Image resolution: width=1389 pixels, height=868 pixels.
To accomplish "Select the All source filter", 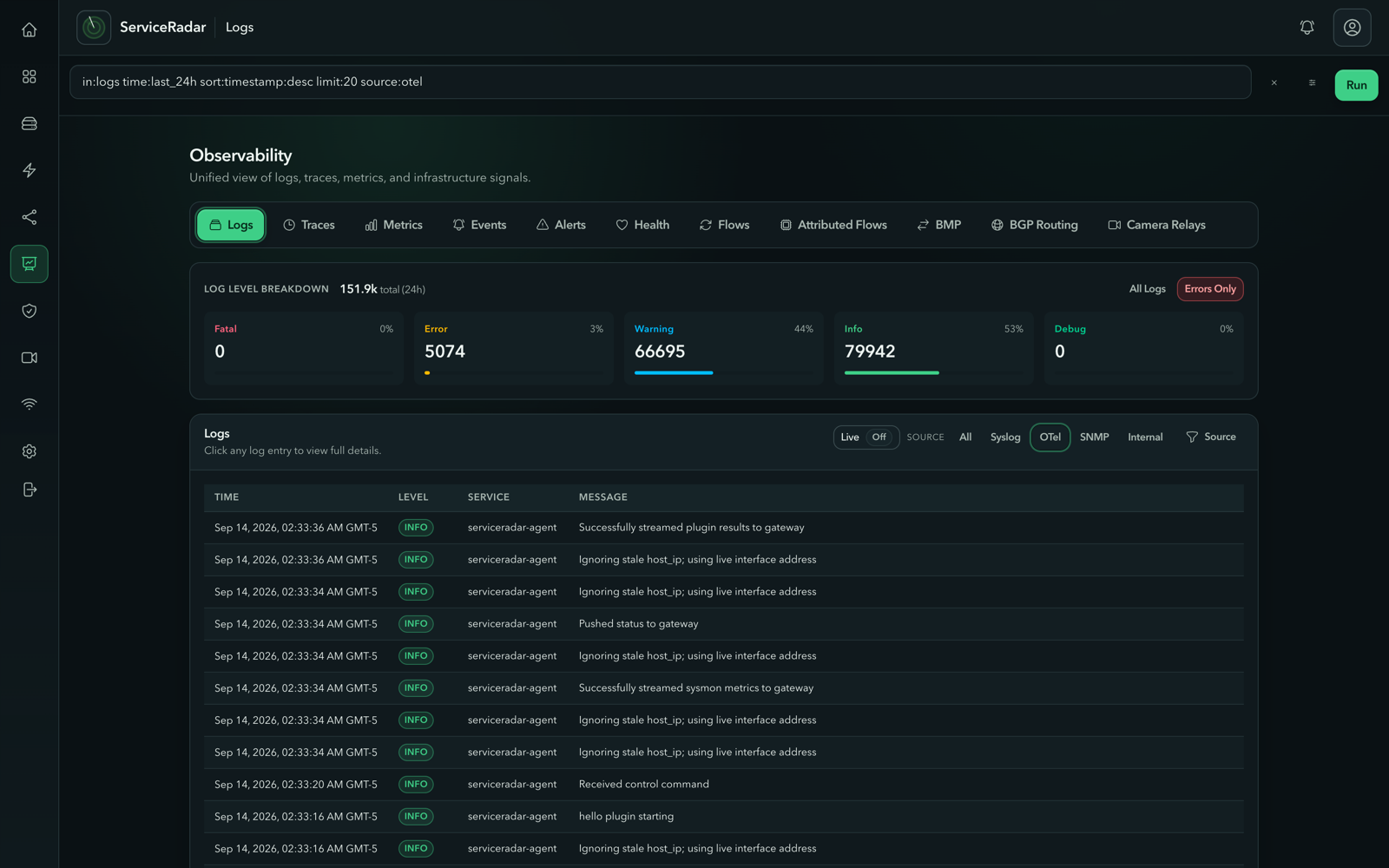I will (965, 437).
